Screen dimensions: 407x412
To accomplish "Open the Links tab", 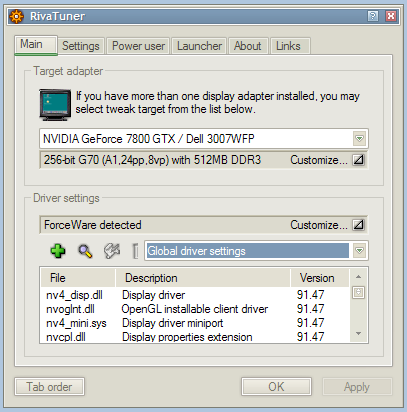I will 289,46.
